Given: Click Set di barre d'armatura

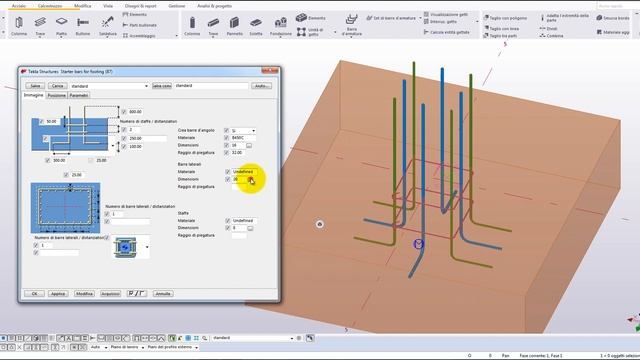Looking at the screenshot, I should pyautogui.click(x=391, y=18).
